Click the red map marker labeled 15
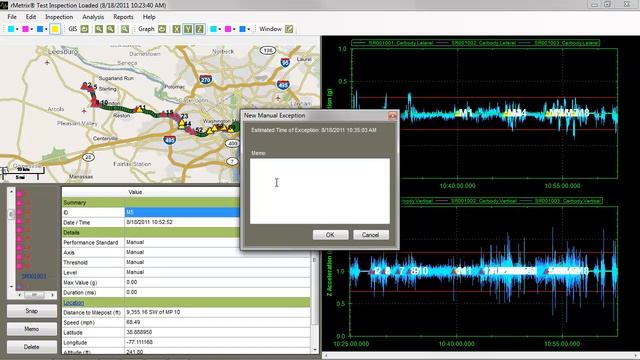 coord(164,113)
